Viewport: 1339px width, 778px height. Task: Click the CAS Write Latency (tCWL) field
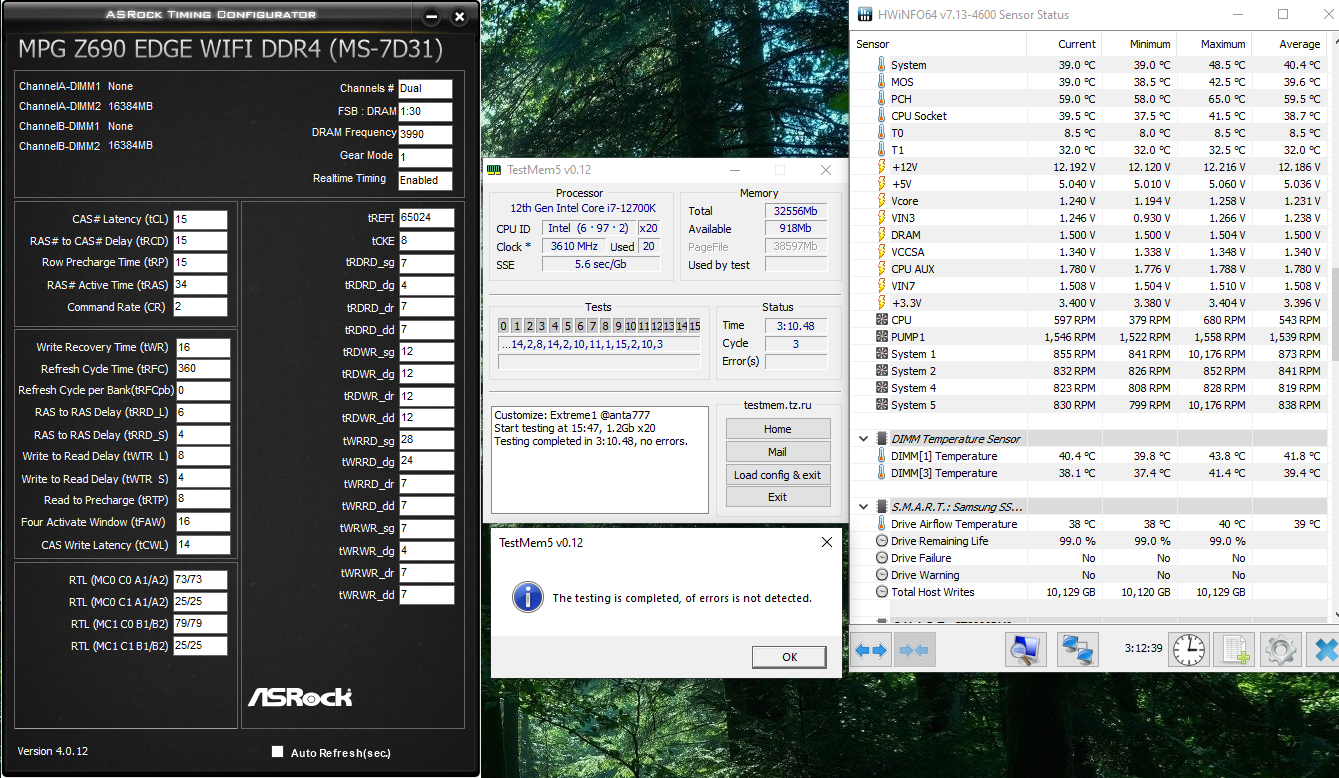(x=203, y=545)
